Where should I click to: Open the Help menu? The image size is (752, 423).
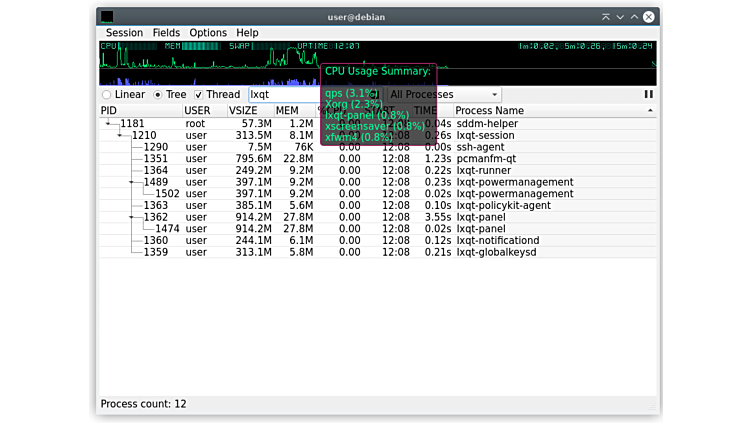[x=247, y=33]
